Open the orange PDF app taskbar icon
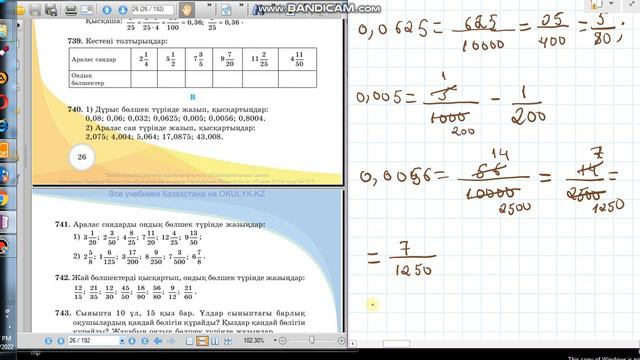 click(x=4, y=150)
